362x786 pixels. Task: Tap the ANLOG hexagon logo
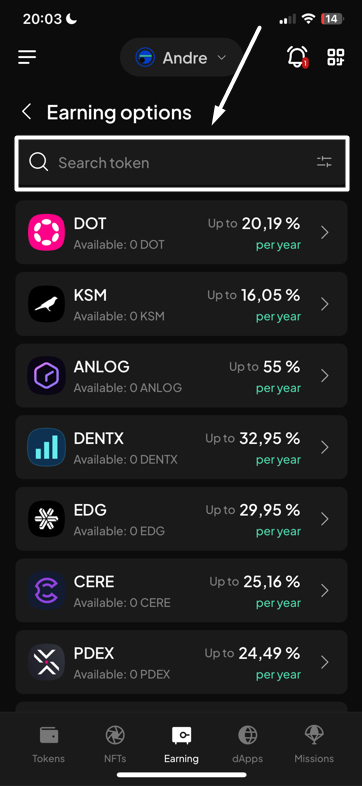(46, 375)
